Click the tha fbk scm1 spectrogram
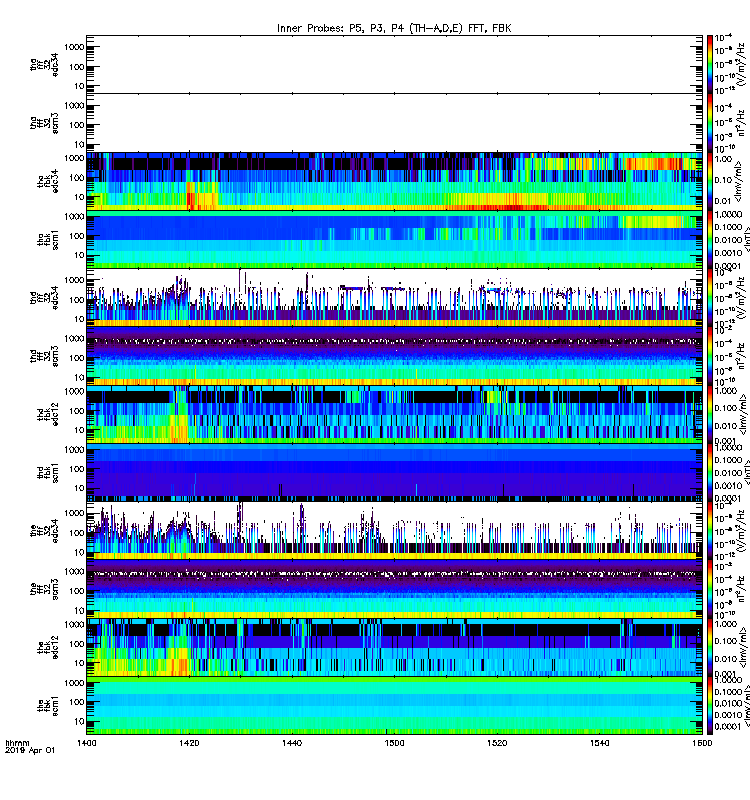This screenshot has height=800, width=750. click(x=394, y=240)
